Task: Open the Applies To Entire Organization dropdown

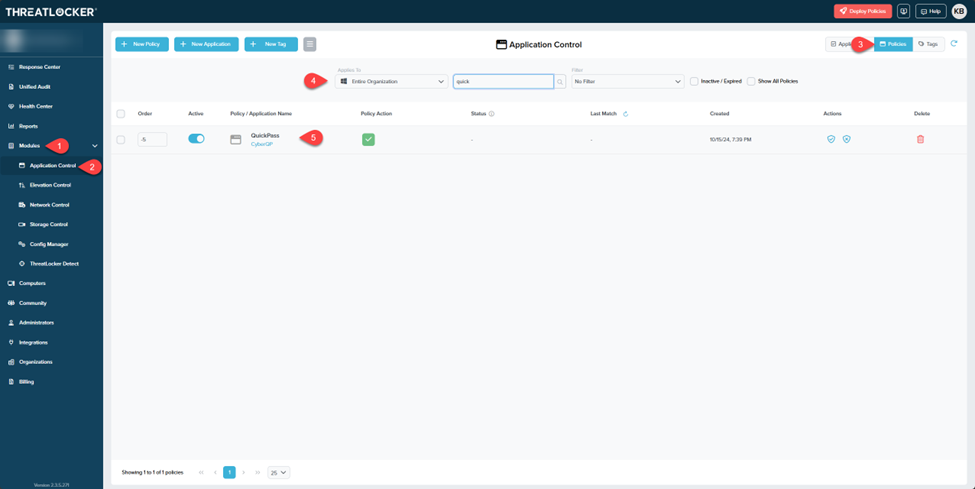Action: pos(391,82)
